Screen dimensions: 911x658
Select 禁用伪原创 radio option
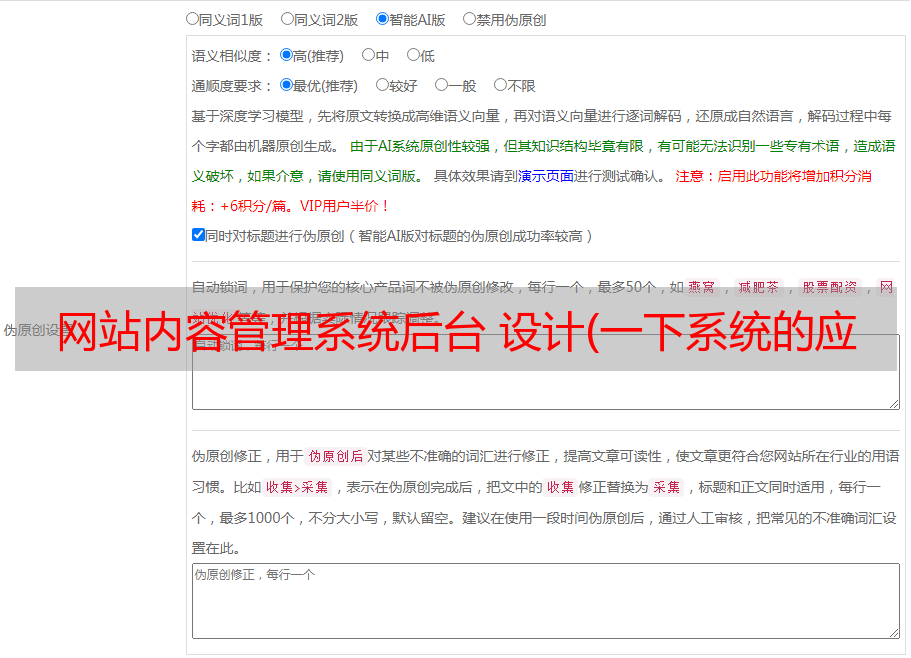(469, 19)
